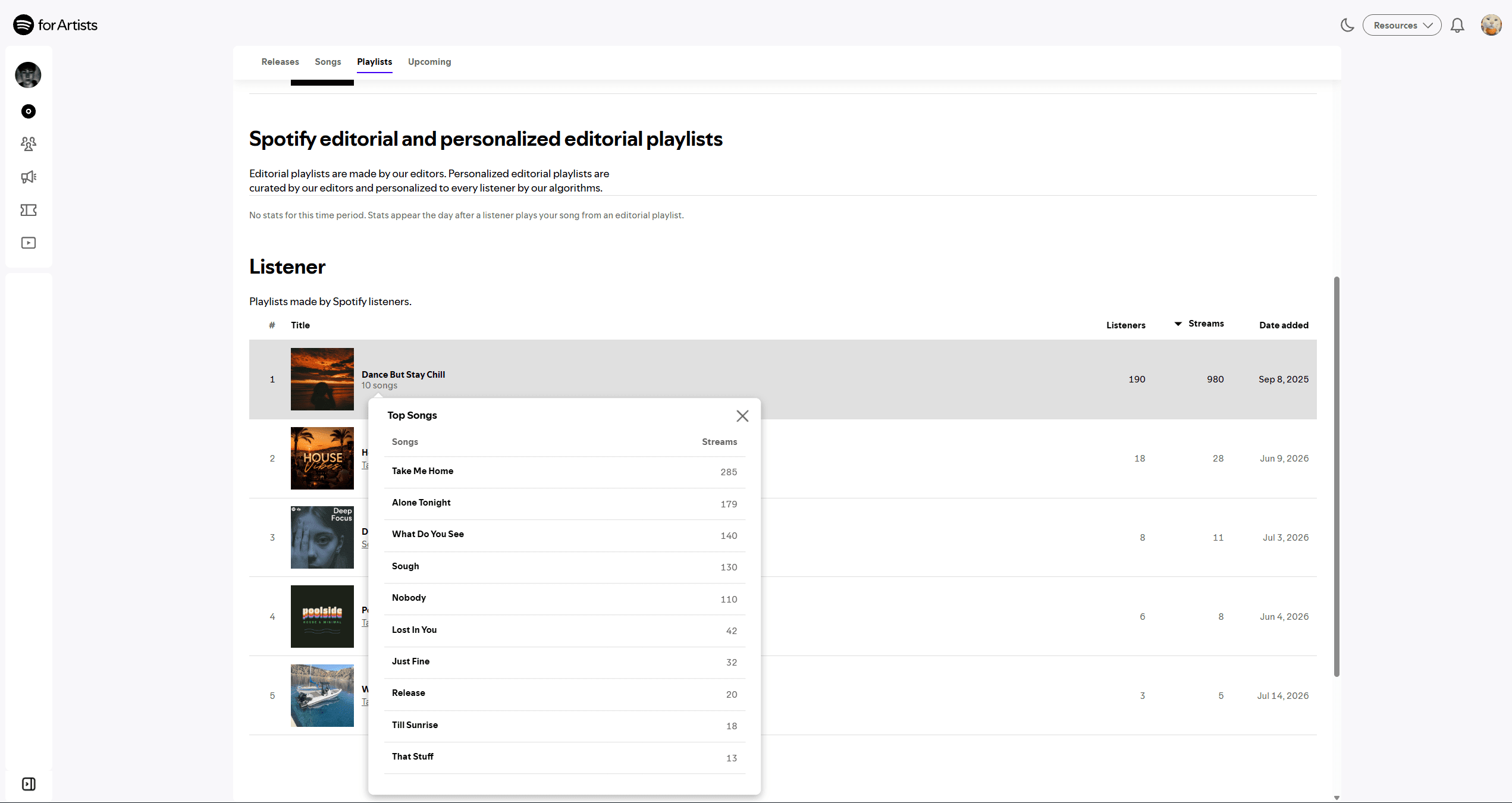Viewport: 1512px width, 803px height.
Task: Switch to the Releases tab
Action: pos(280,62)
